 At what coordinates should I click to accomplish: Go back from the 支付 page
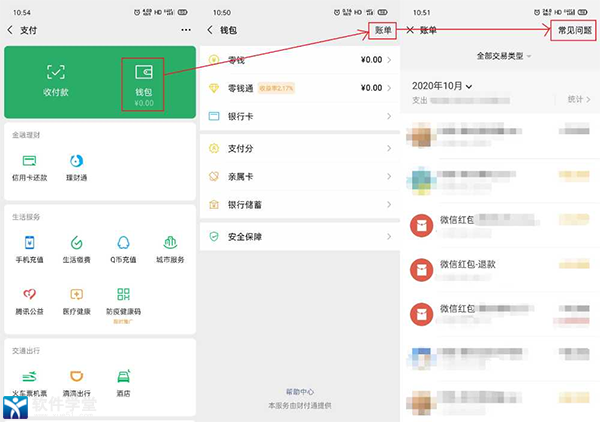pyautogui.click(x=10, y=30)
